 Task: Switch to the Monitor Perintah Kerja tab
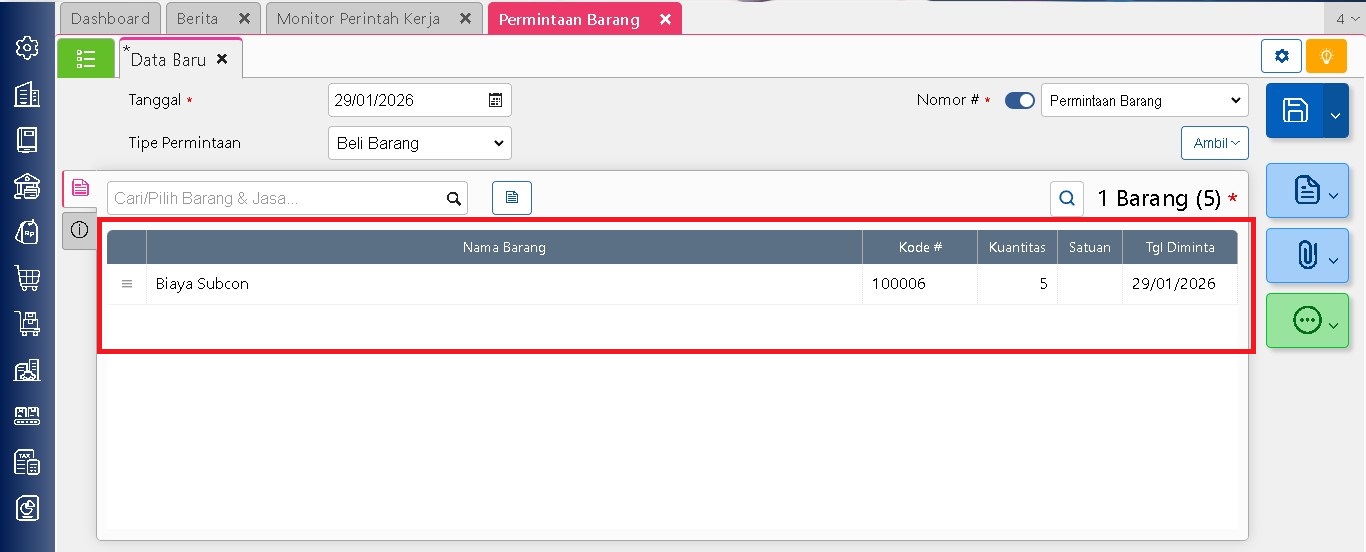(358, 19)
